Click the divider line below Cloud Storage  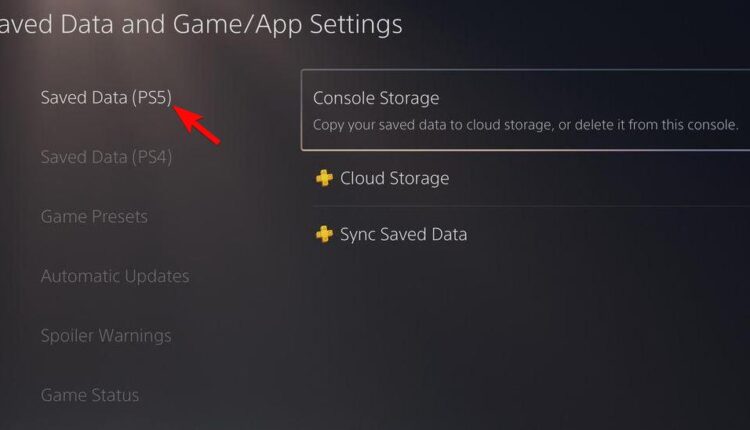[530, 207]
